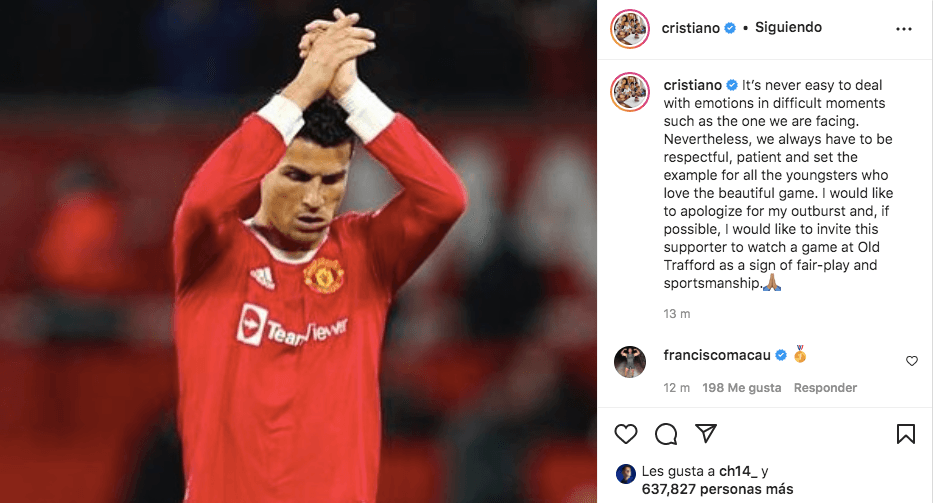The image size is (933, 503).
Task: View 637,827 personas más likes list
Action: (718, 489)
